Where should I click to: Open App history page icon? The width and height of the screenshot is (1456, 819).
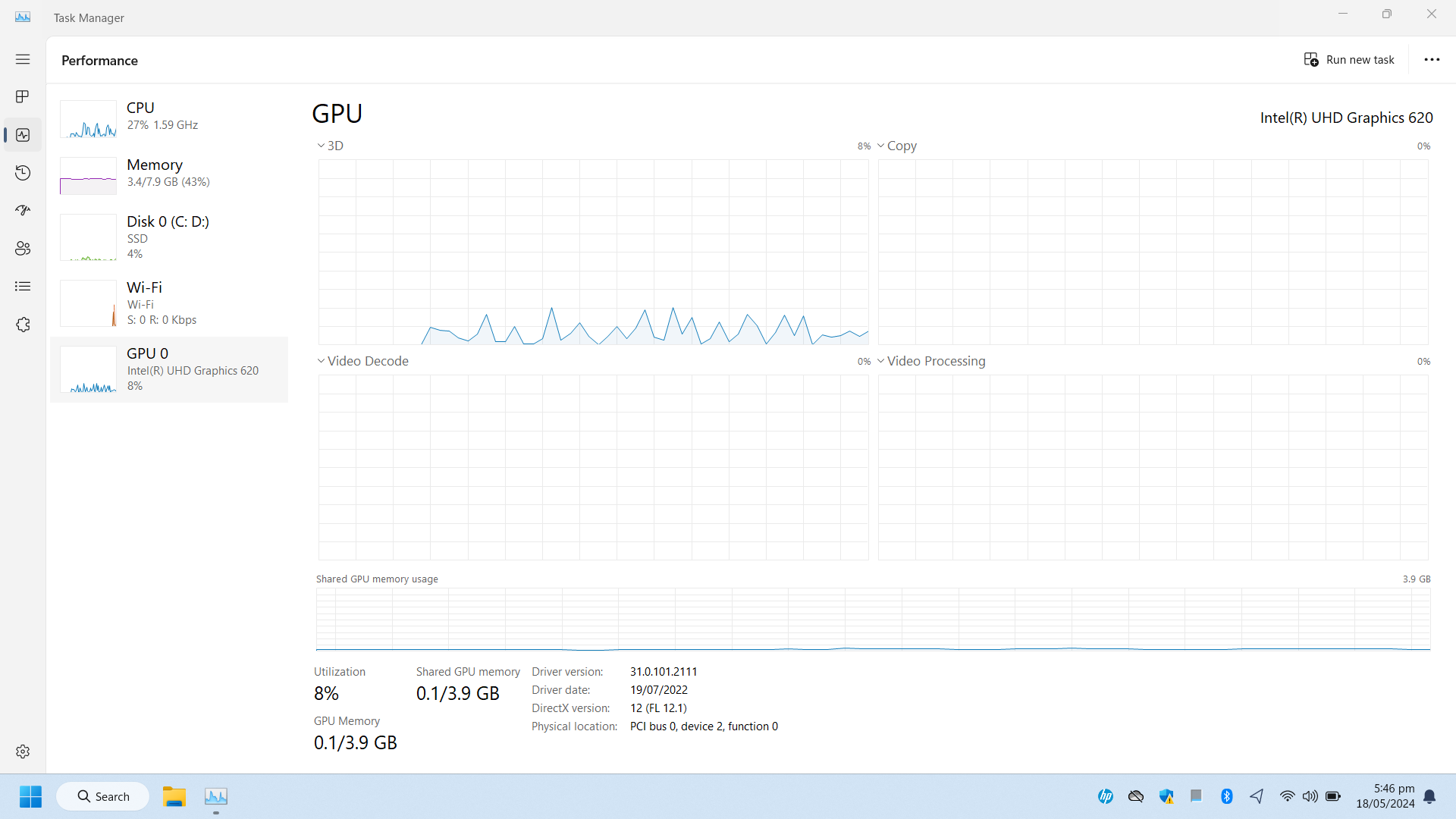point(23,173)
